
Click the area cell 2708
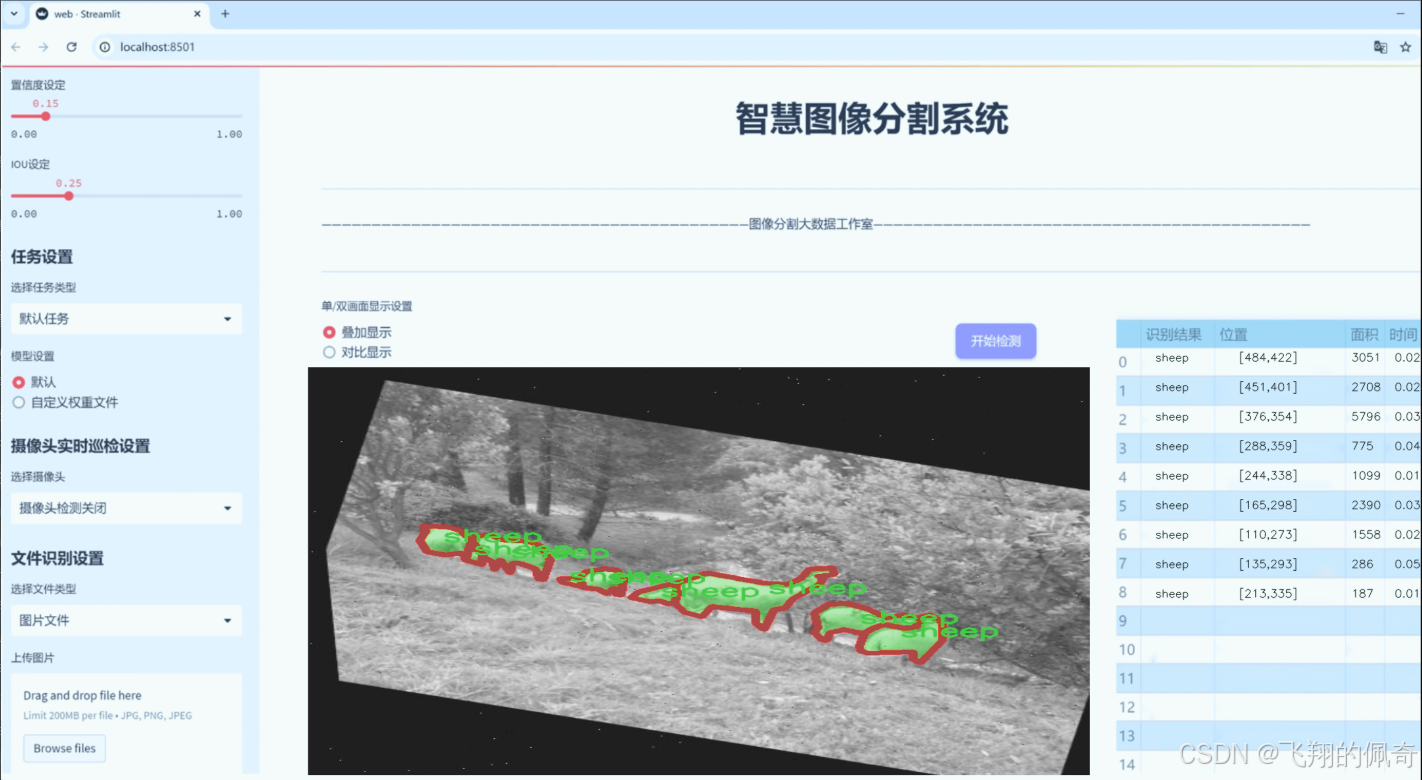pyautogui.click(x=1365, y=387)
